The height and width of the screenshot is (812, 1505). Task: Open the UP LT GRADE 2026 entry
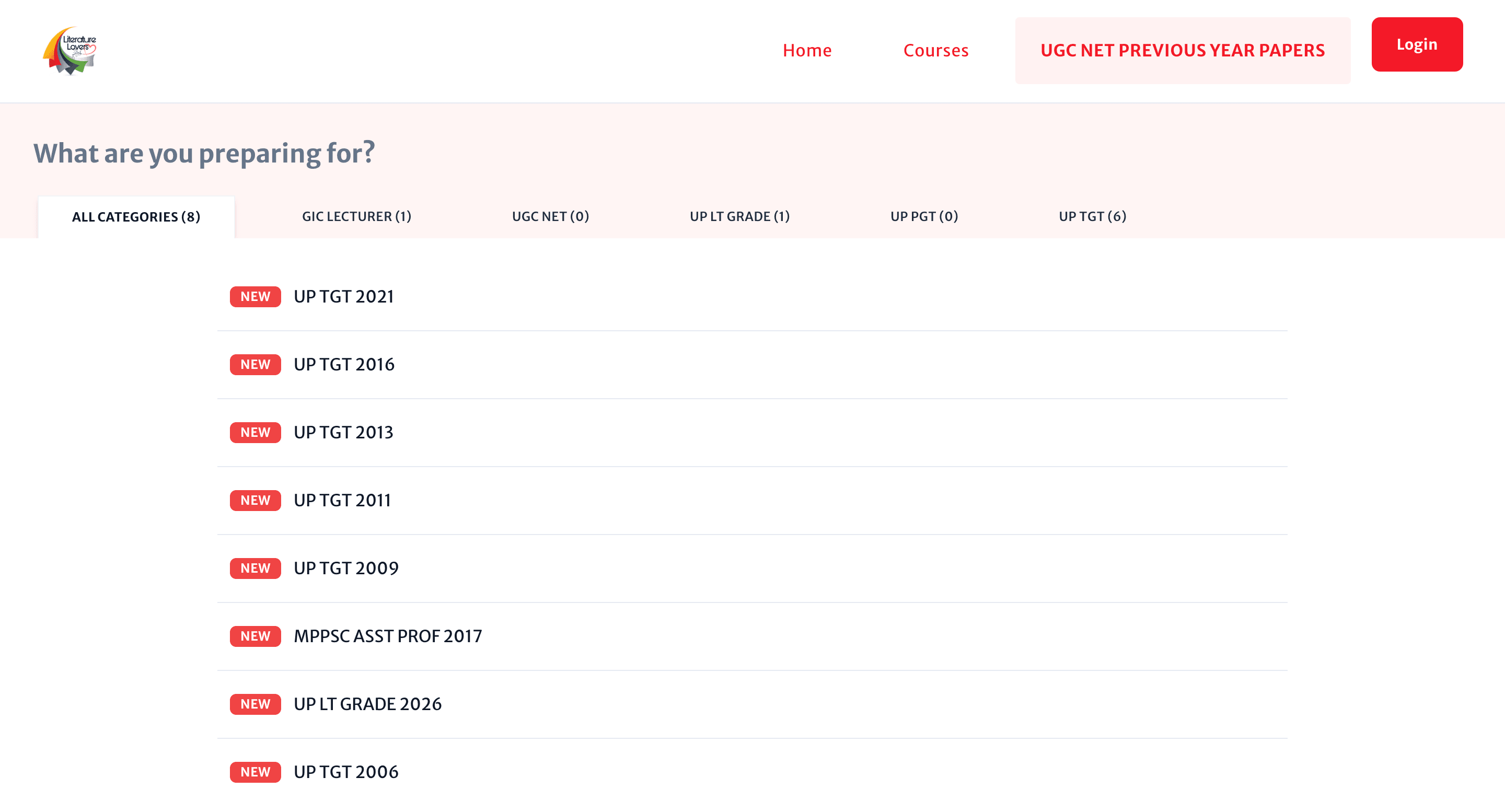click(367, 704)
